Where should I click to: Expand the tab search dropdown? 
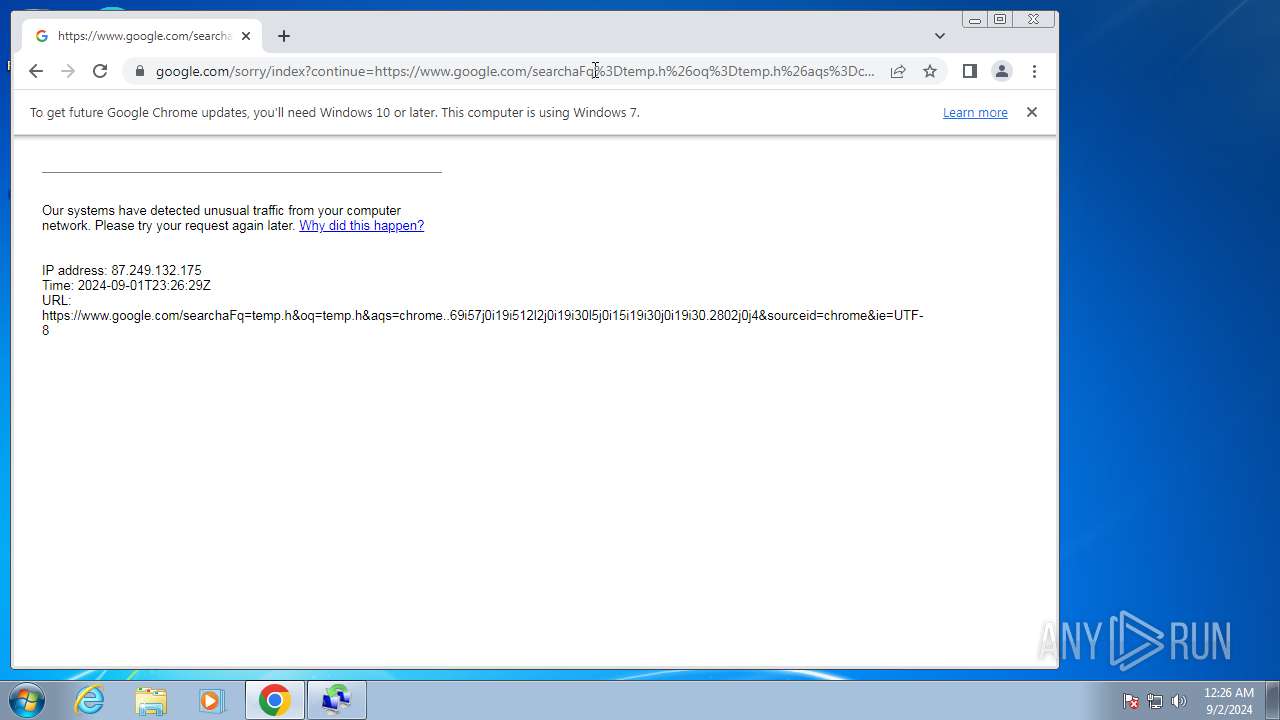click(x=940, y=36)
